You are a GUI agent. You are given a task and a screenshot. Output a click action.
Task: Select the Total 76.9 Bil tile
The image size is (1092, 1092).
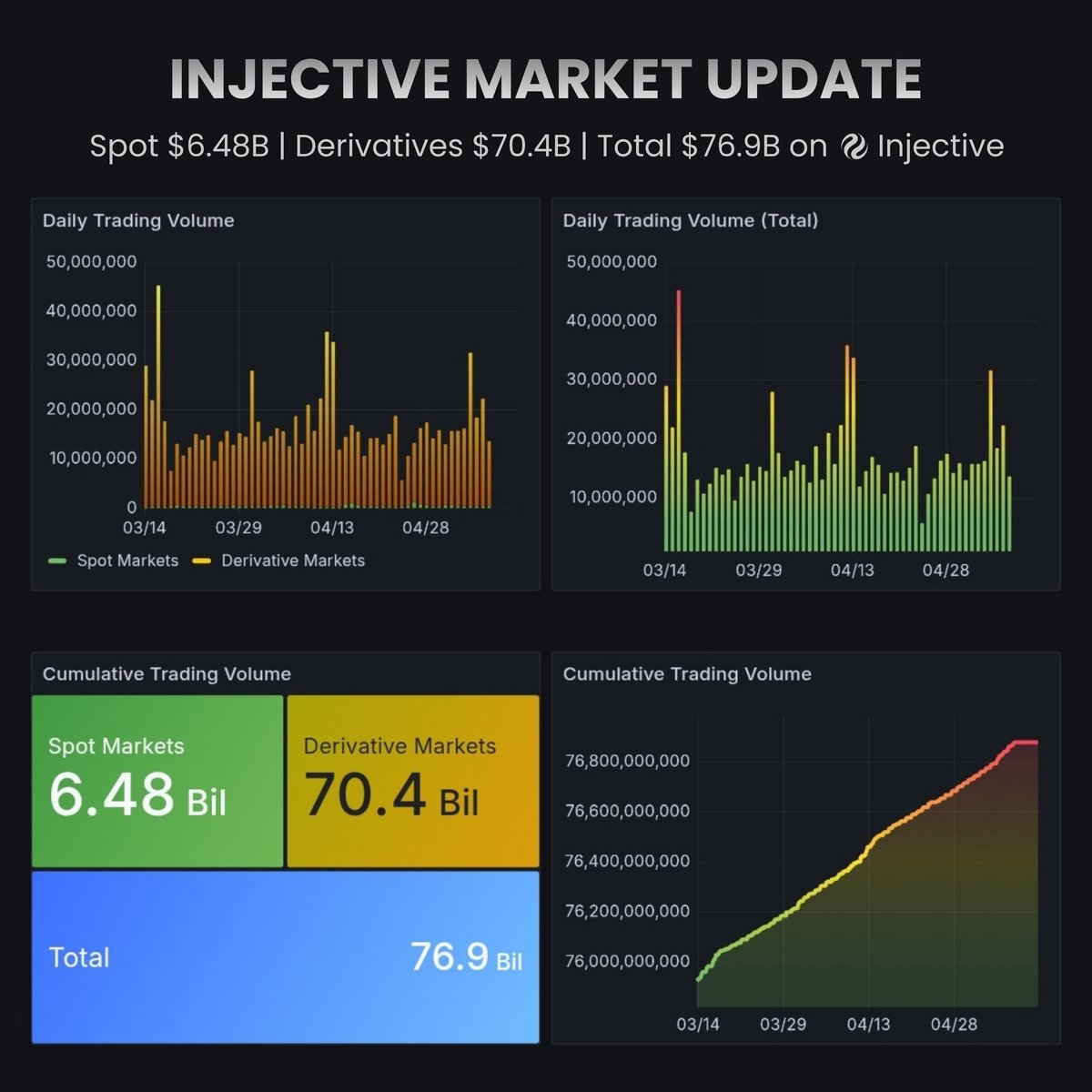point(286,957)
